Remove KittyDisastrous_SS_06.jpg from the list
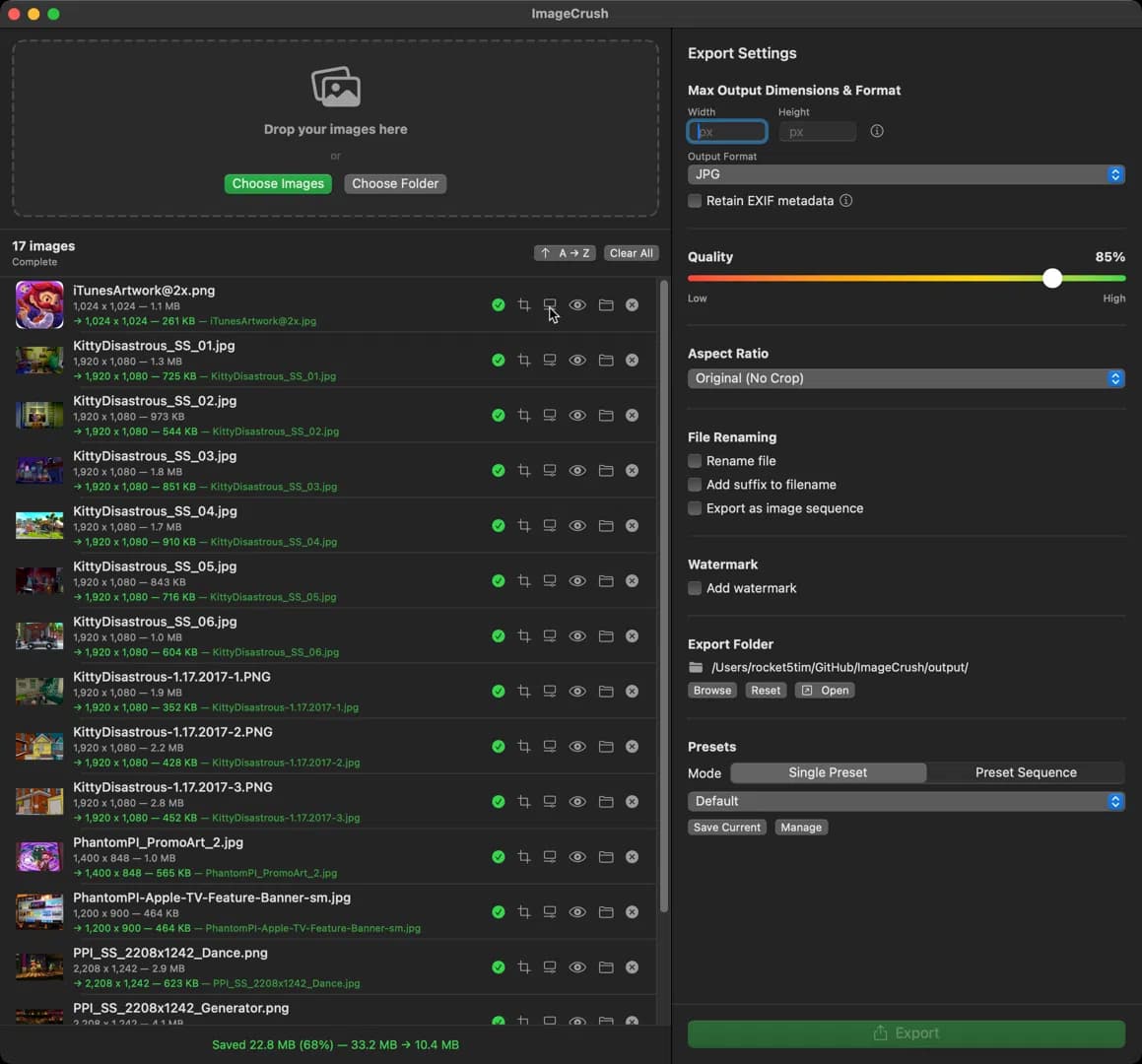The image size is (1142, 1064). (633, 635)
